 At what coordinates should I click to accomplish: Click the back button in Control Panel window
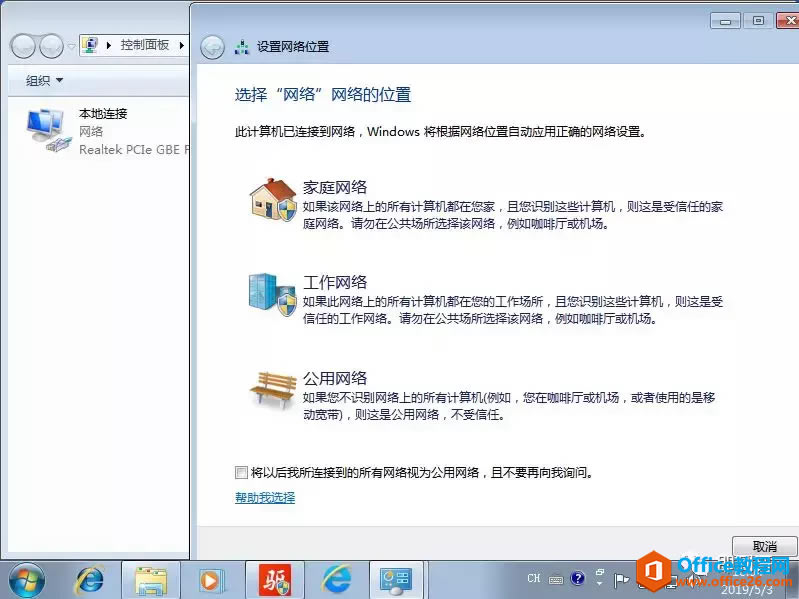click(x=22, y=46)
